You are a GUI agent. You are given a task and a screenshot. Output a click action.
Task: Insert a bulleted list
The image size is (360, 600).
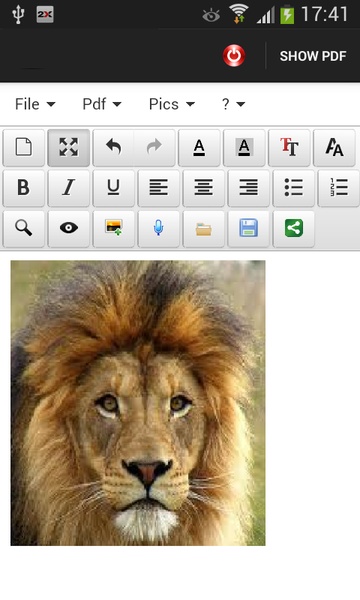click(x=293, y=188)
